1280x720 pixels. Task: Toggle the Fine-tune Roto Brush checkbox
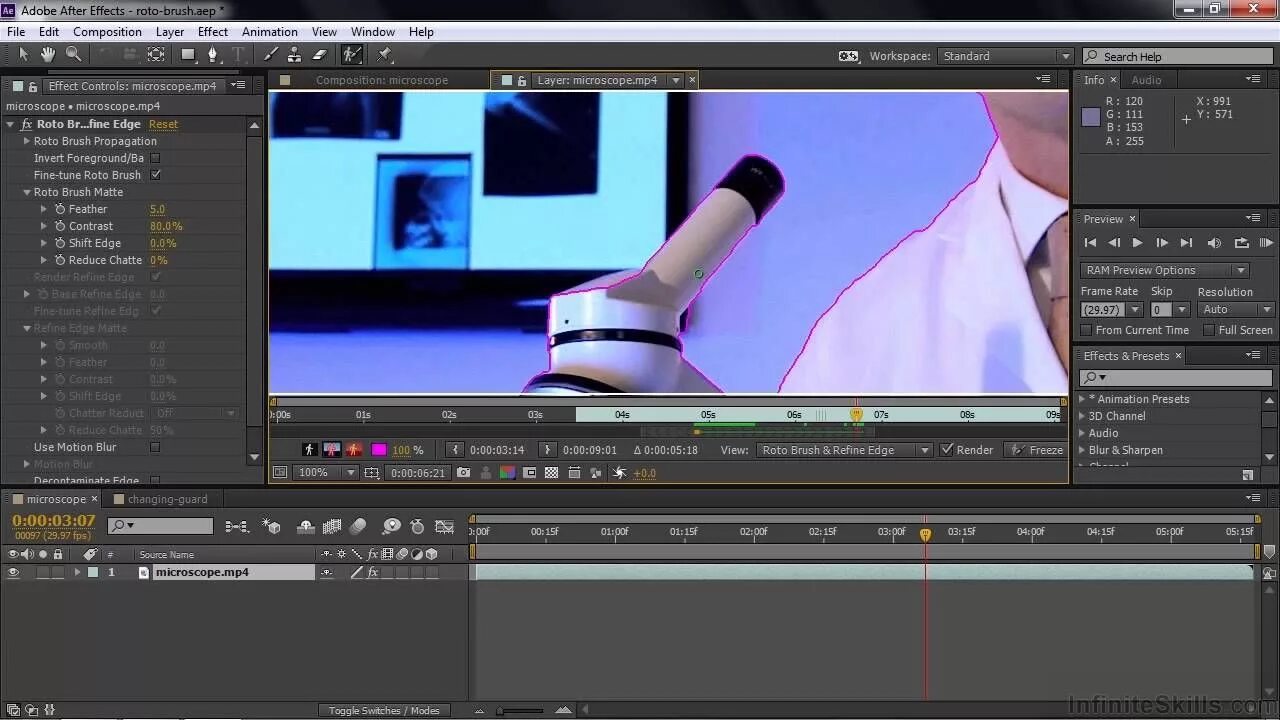155,174
